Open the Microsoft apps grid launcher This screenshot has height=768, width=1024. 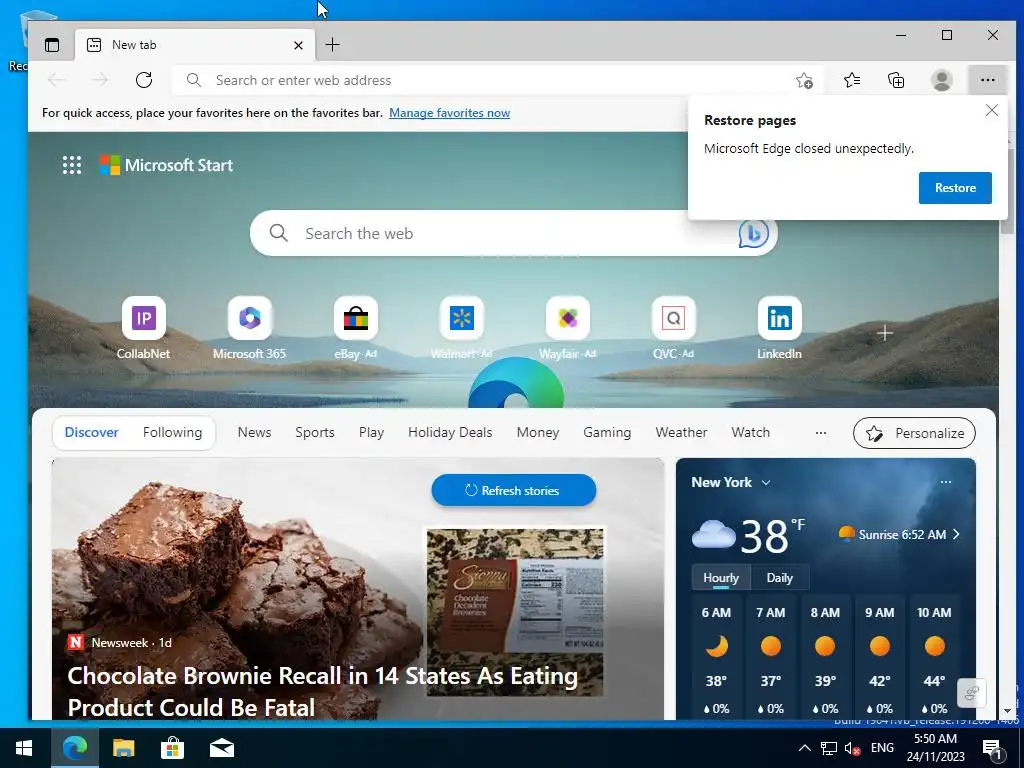pyautogui.click(x=72, y=165)
